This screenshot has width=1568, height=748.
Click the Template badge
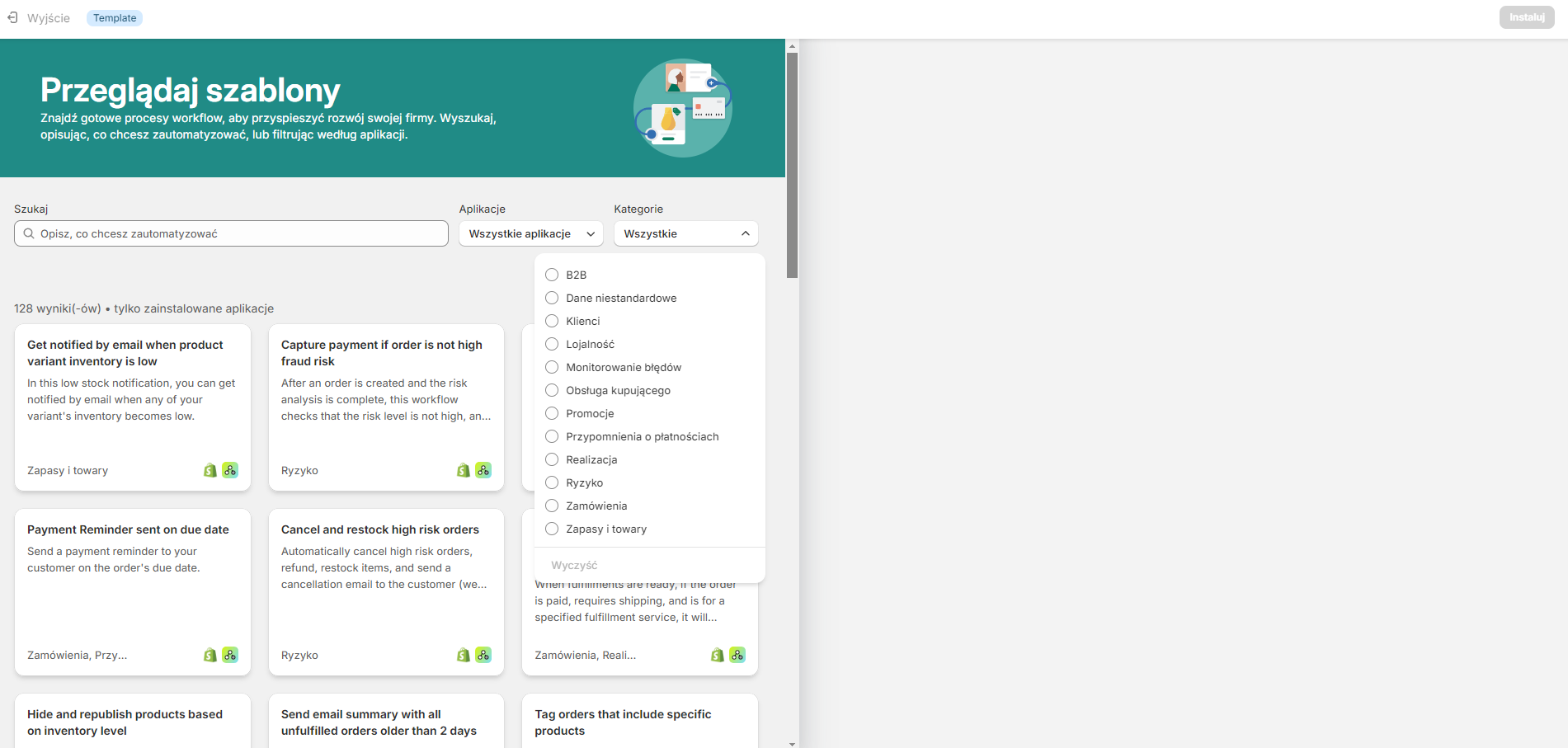tap(115, 18)
